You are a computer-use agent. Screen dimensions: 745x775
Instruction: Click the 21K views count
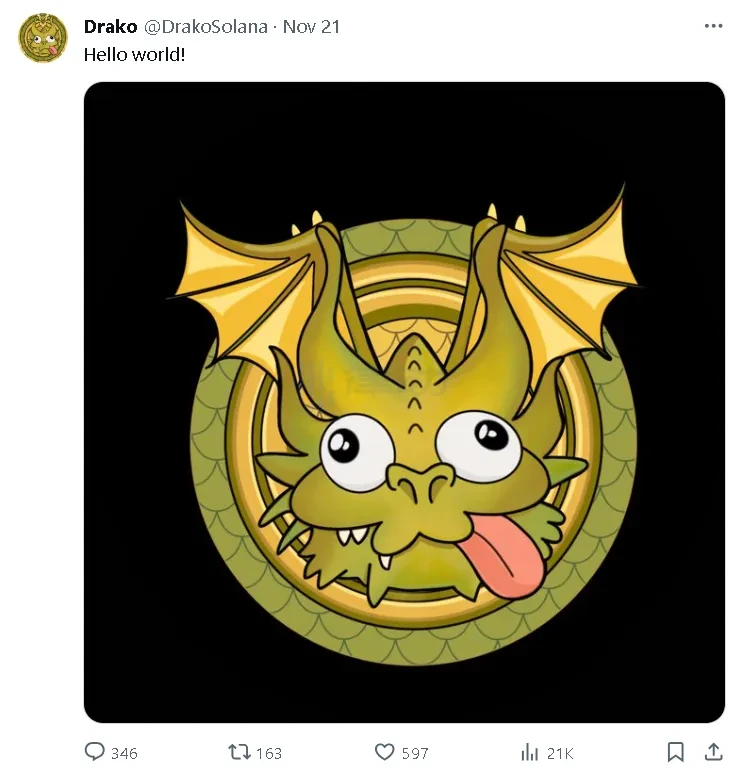click(x=560, y=753)
